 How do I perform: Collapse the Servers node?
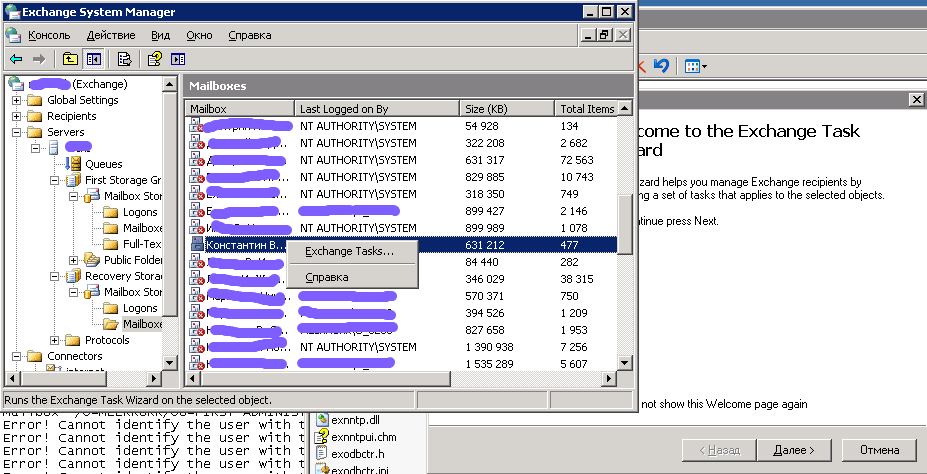[17, 132]
